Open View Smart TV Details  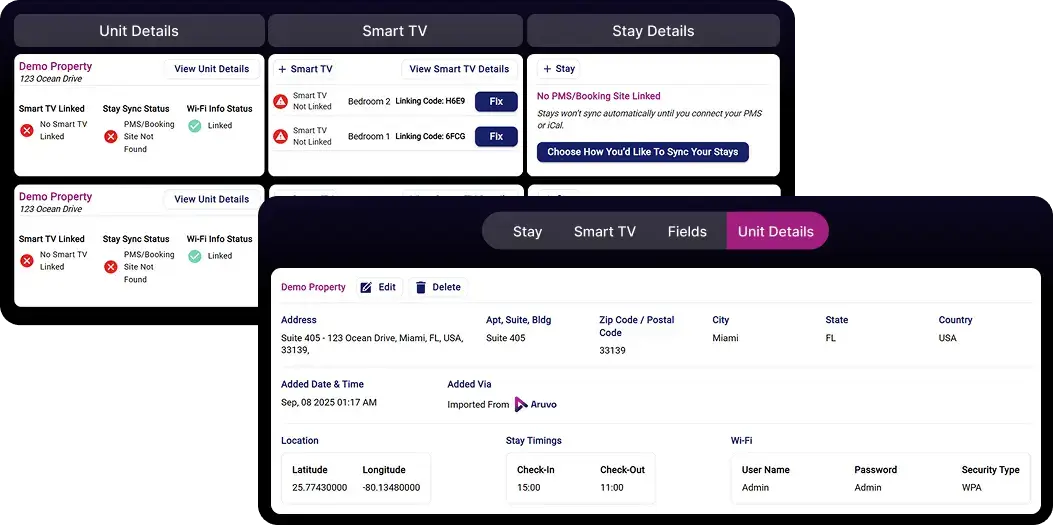459,69
